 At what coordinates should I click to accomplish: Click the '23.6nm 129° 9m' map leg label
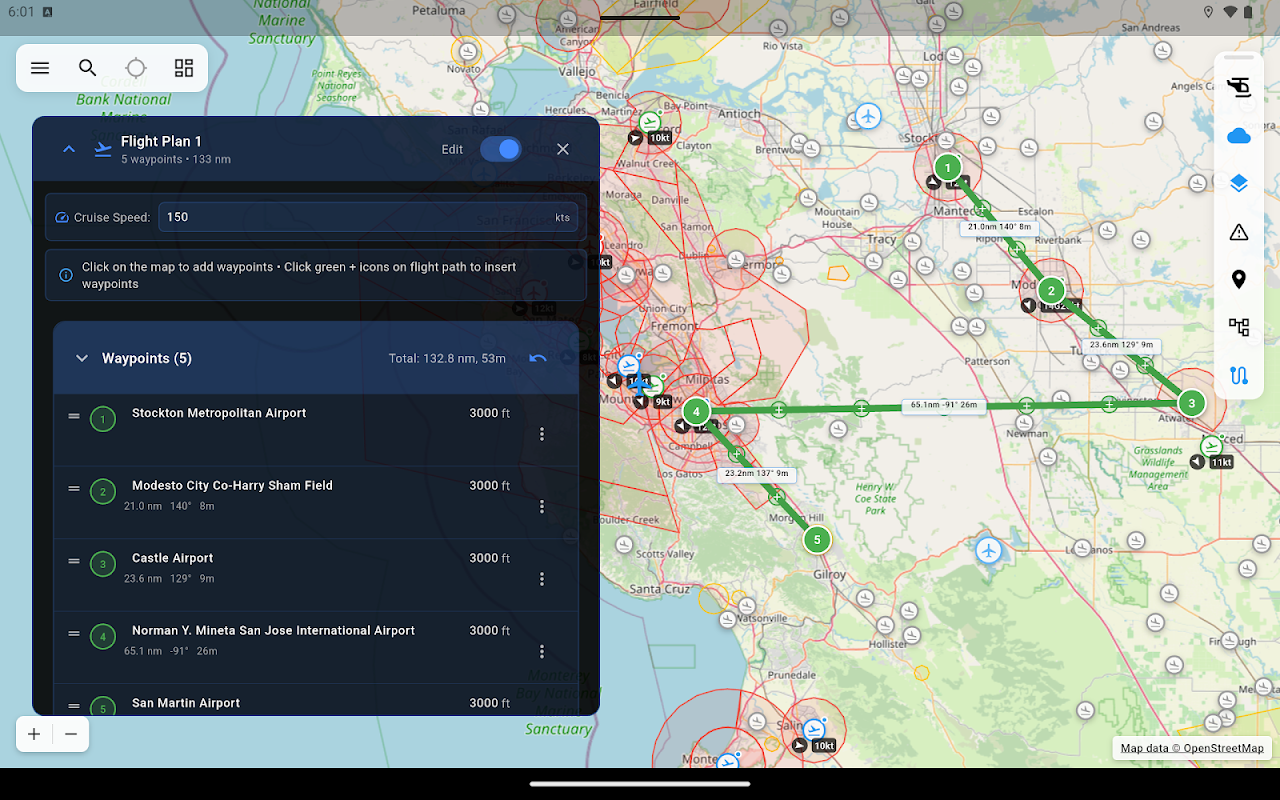point(1121,345)
